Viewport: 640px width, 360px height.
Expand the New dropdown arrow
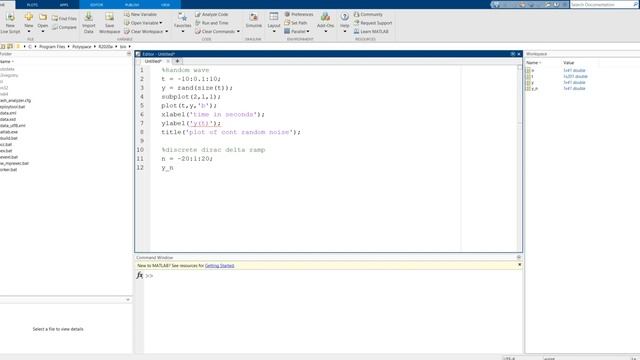point(29,31)
